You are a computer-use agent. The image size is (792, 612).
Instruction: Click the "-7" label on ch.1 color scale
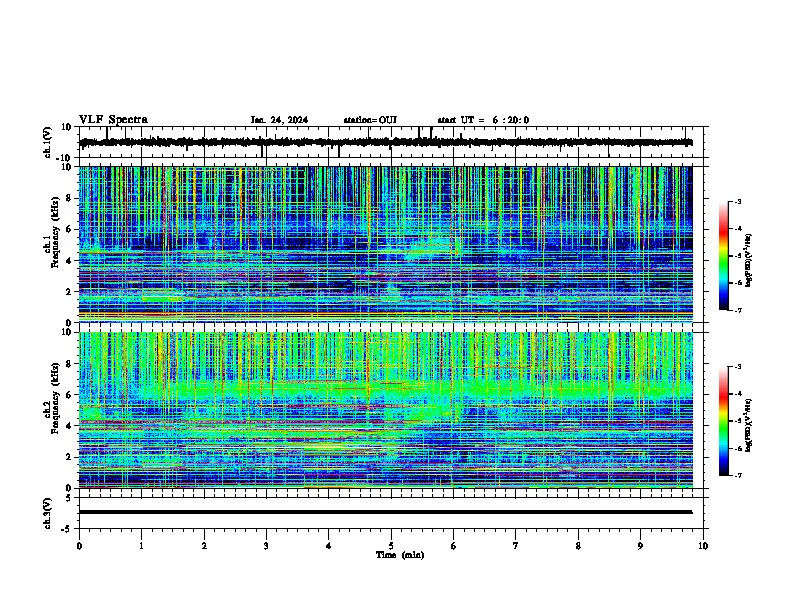pos(737,310)
